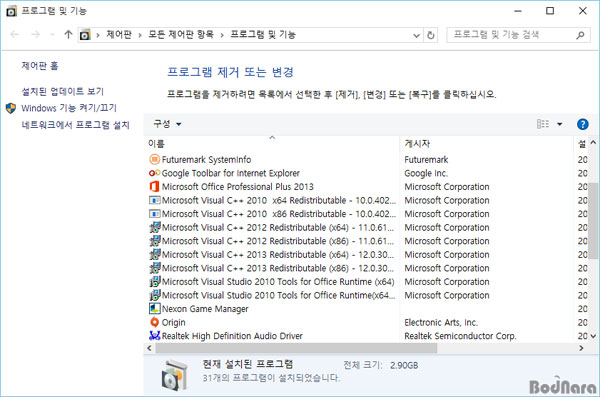Click the Google Toolbar for Internet Explorer icon
Screen dimensions: 600x397
(x=154, y=173)
